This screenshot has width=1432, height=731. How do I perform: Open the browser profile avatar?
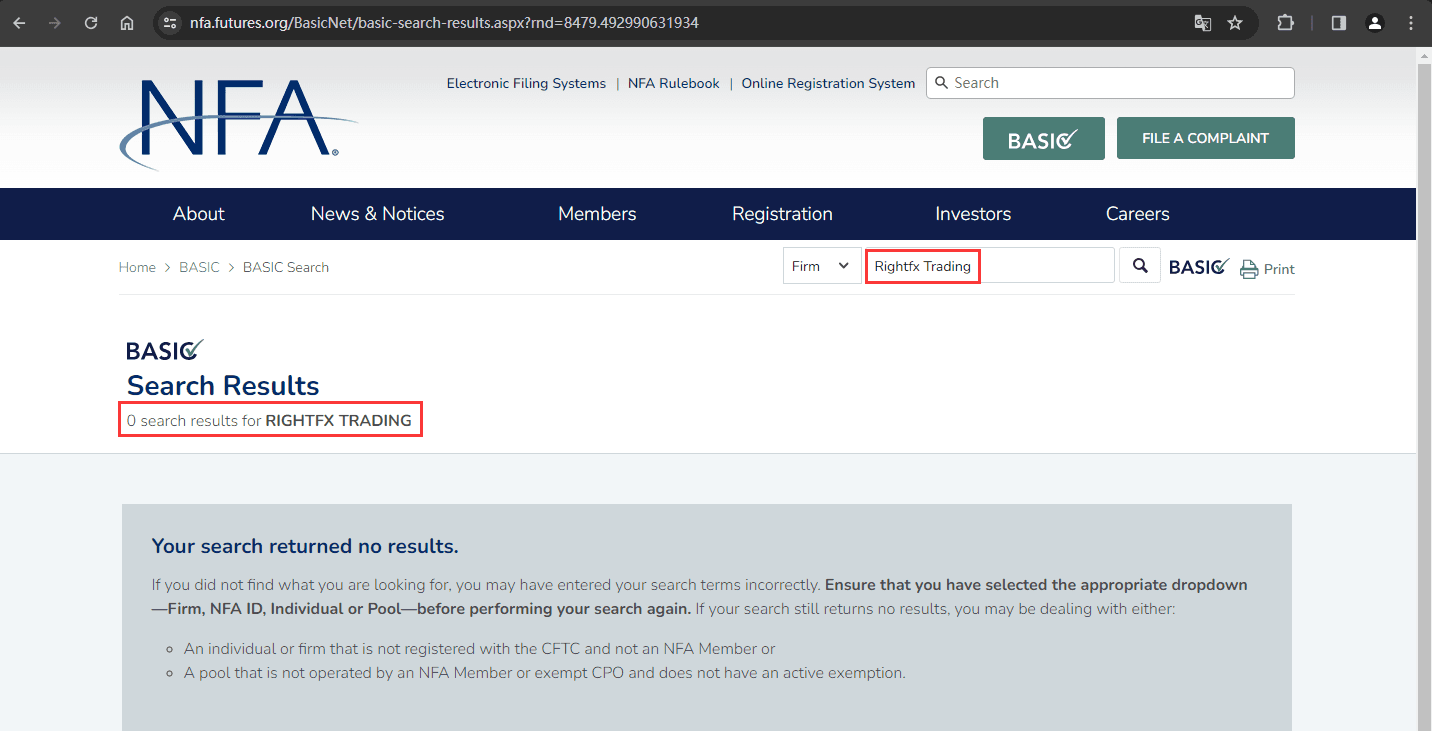coord(1375,23)
